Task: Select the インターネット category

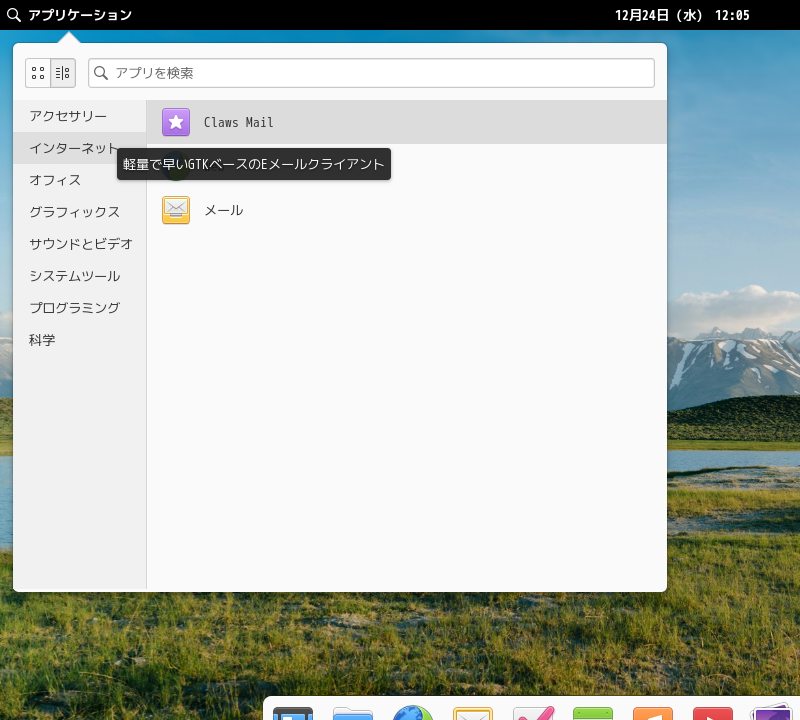Action: coord(73,148)
